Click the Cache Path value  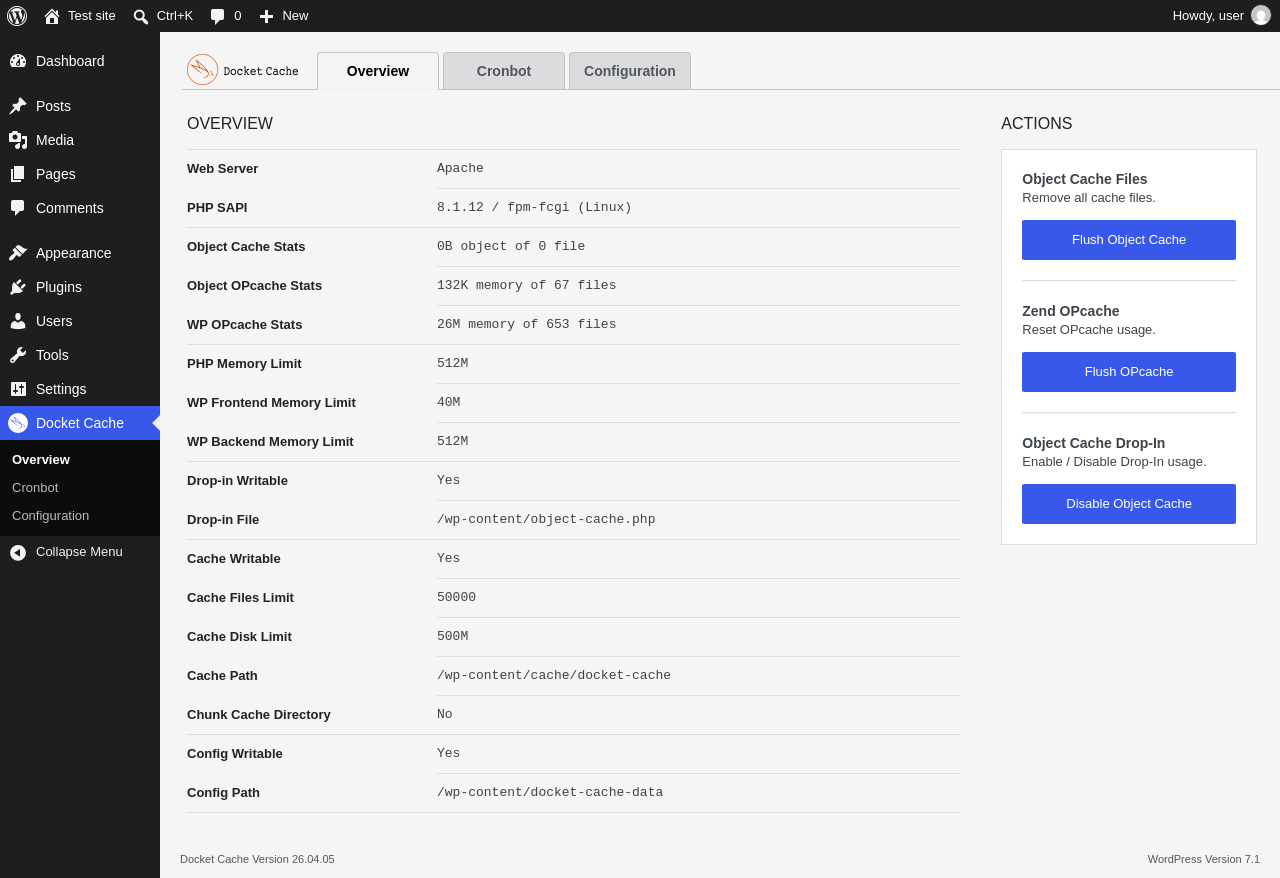(x=554, y=676)
